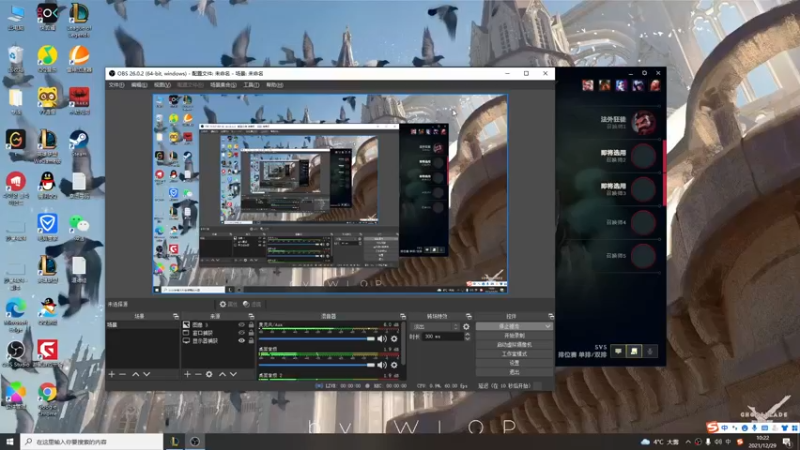800x450 pixels.
Task: Move the selected source down
Action: tap(233, 374)
